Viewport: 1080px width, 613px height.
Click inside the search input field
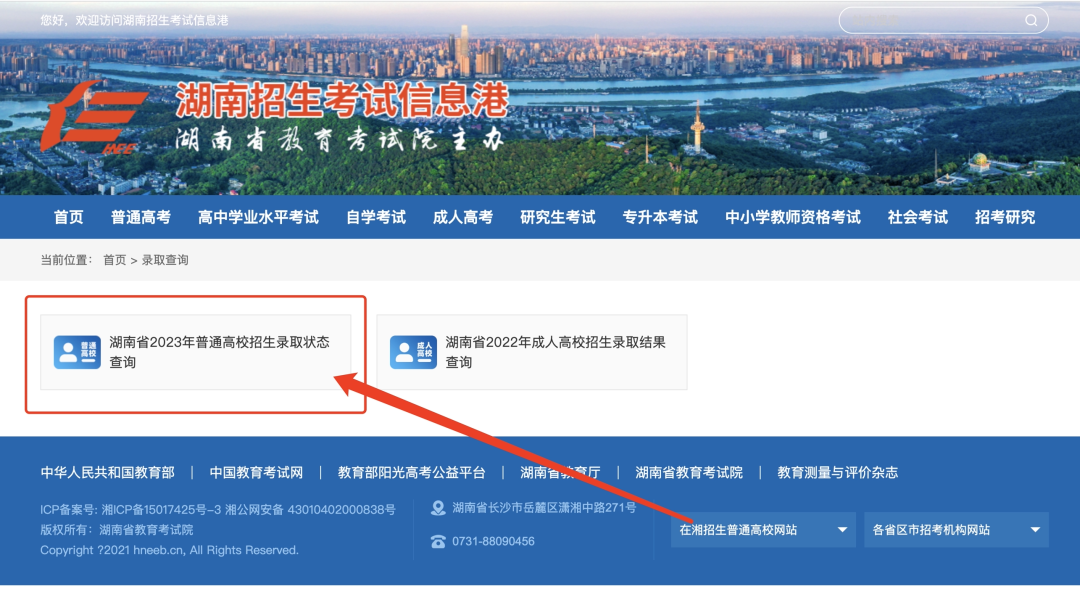tap(930, 19)
